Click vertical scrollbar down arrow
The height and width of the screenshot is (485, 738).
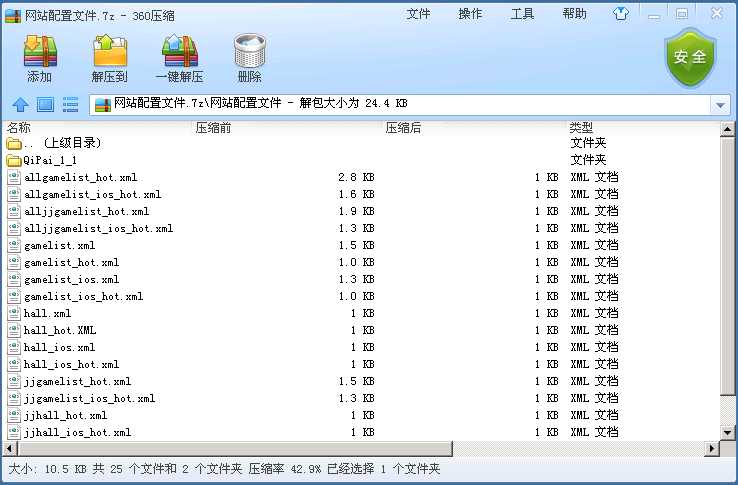tap(728, 432)
